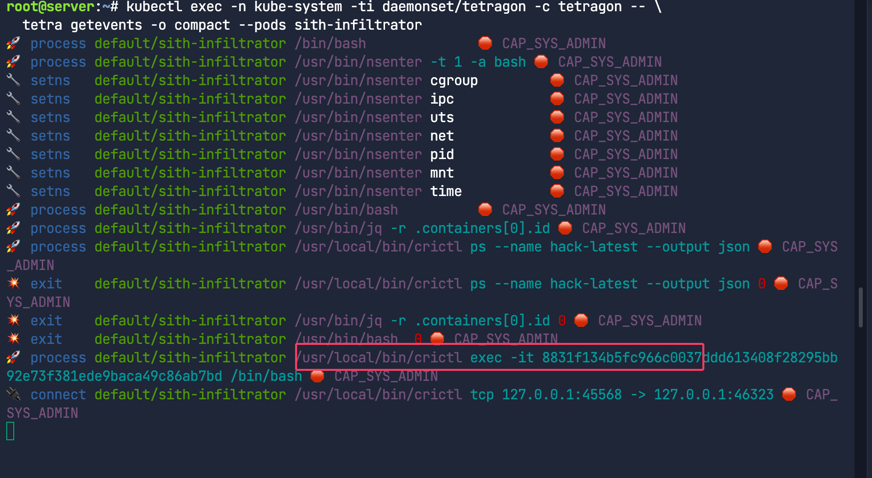Click the mnt namespace text
Screen dimensions: 872x478
click(442, 173)
